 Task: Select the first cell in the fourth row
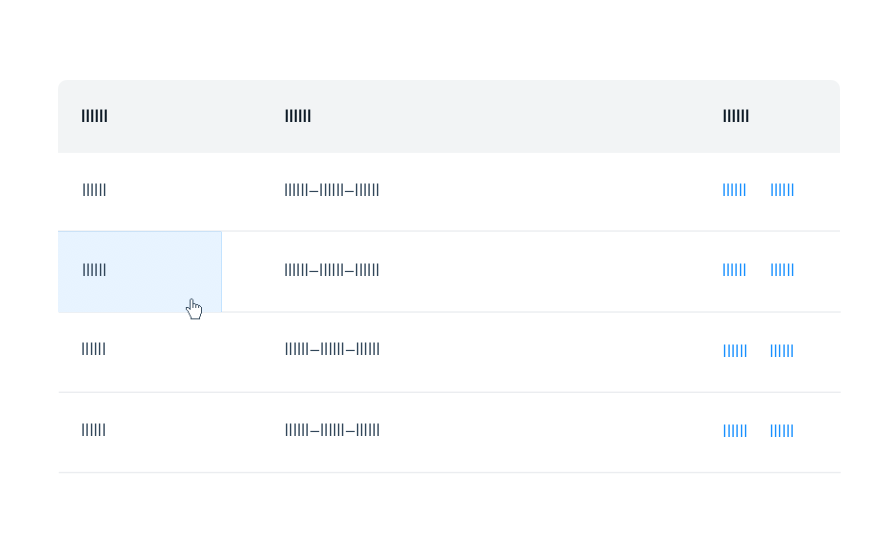click(94, 430)
